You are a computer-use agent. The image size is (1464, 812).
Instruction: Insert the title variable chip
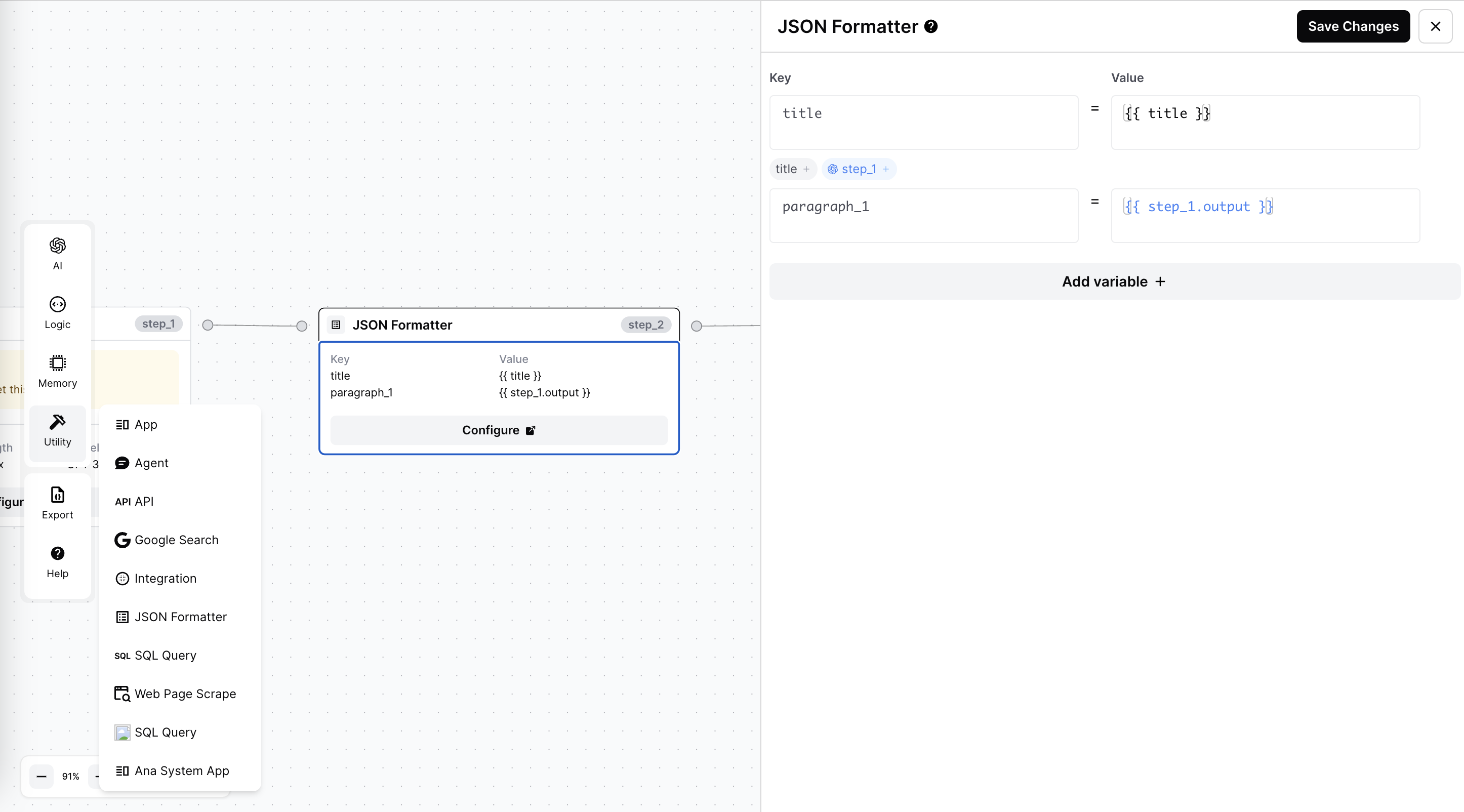[x=792, y=169]
